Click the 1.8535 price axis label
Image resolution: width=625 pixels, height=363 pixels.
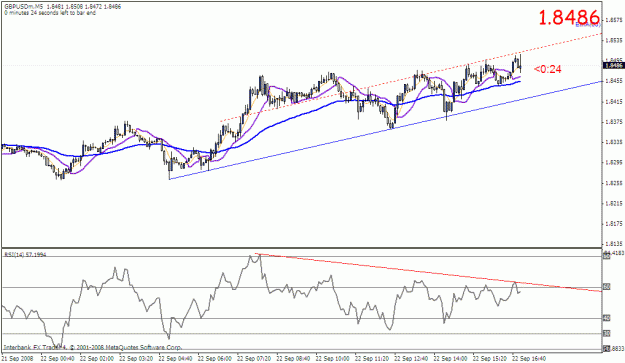(x=614, y=40)
